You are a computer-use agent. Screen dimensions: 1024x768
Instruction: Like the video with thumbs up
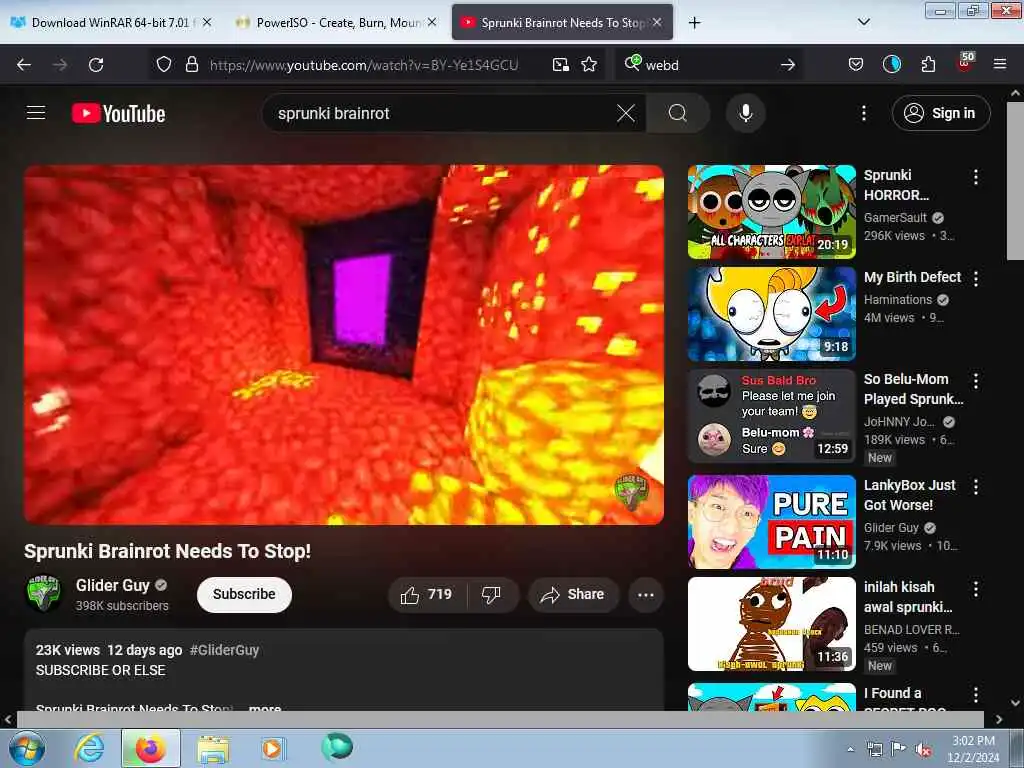tap(427, 594)
